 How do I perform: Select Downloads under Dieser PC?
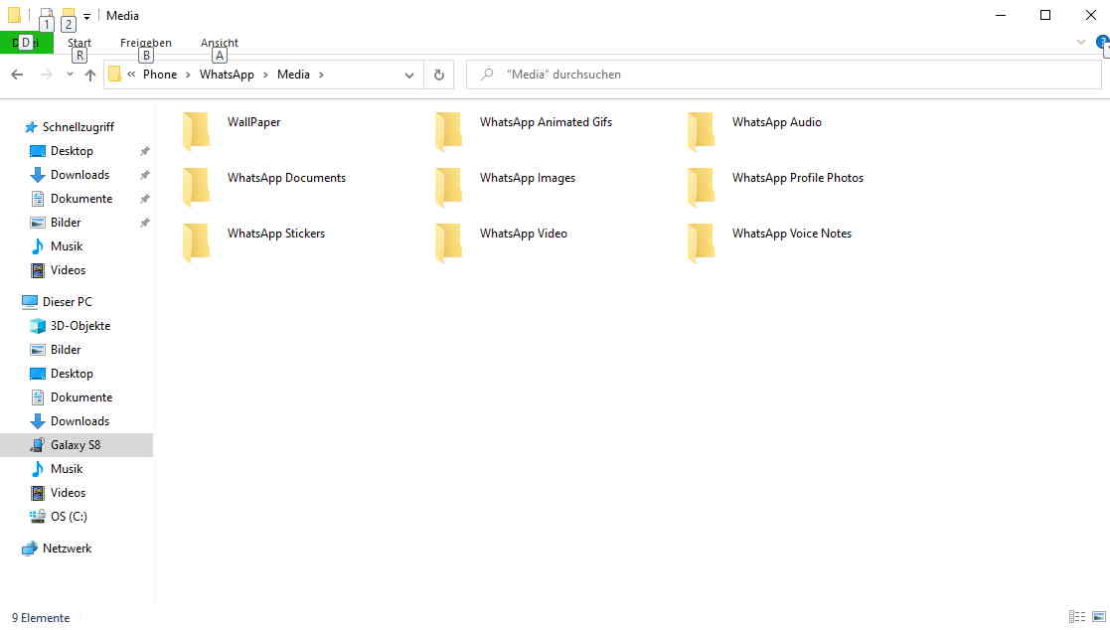pos(80,421)
